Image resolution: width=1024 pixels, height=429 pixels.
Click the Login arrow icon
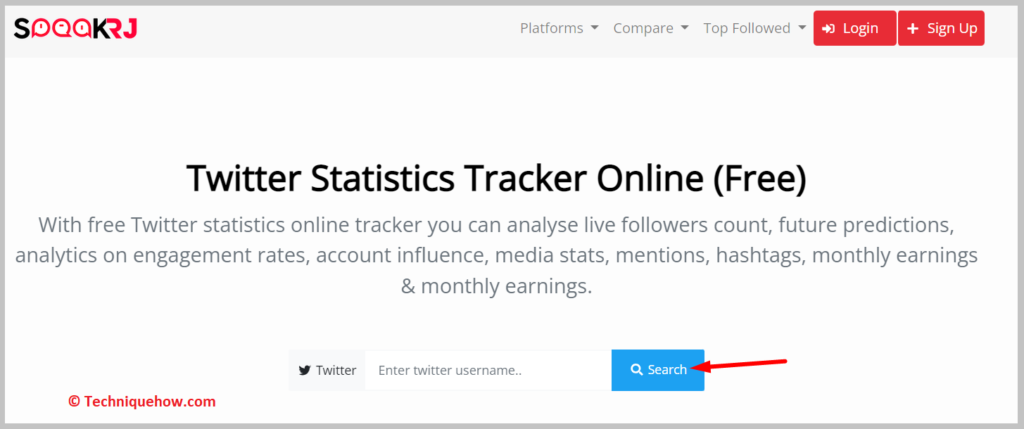pyautogui.click(x=828, y=29)
